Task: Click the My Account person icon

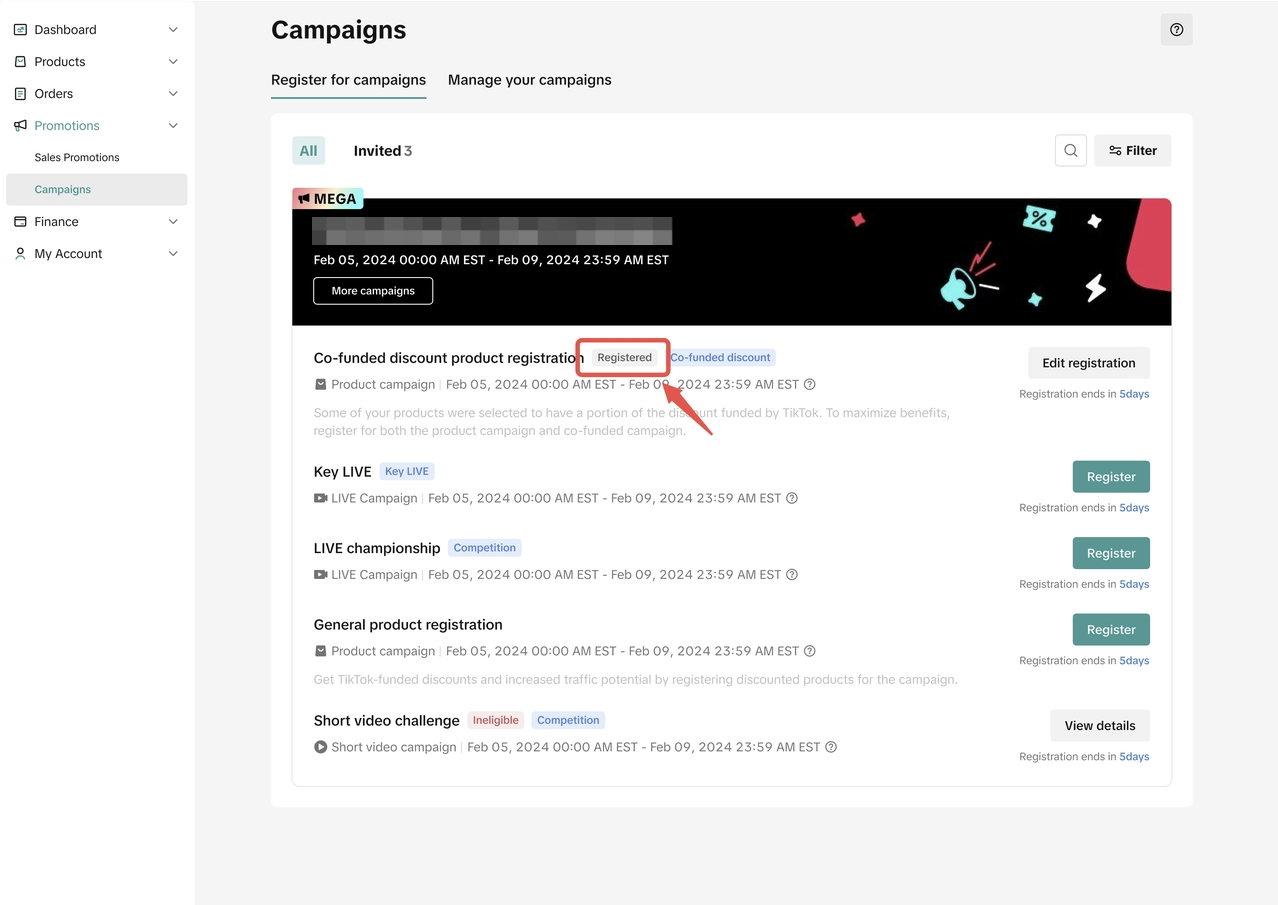Action: [20, 254]
